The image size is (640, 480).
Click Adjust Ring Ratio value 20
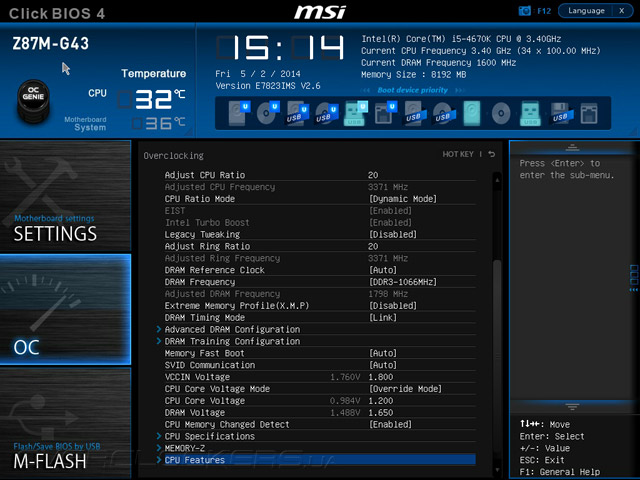373,247
